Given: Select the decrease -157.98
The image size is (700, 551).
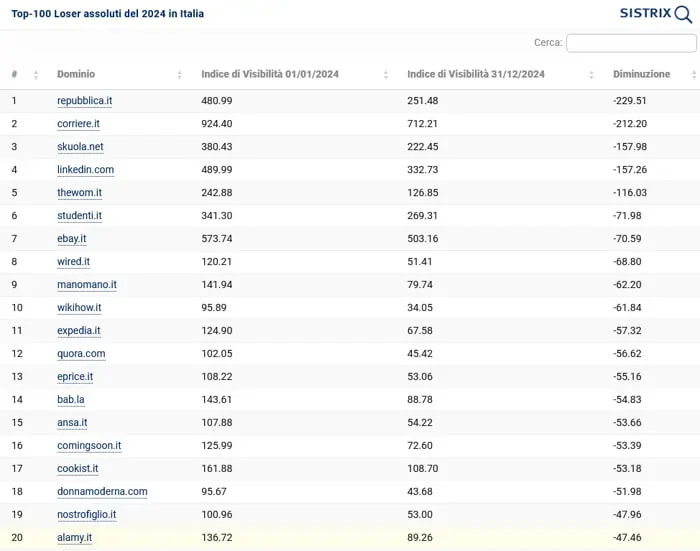Looking at the screenshot, I should (629, 147).
